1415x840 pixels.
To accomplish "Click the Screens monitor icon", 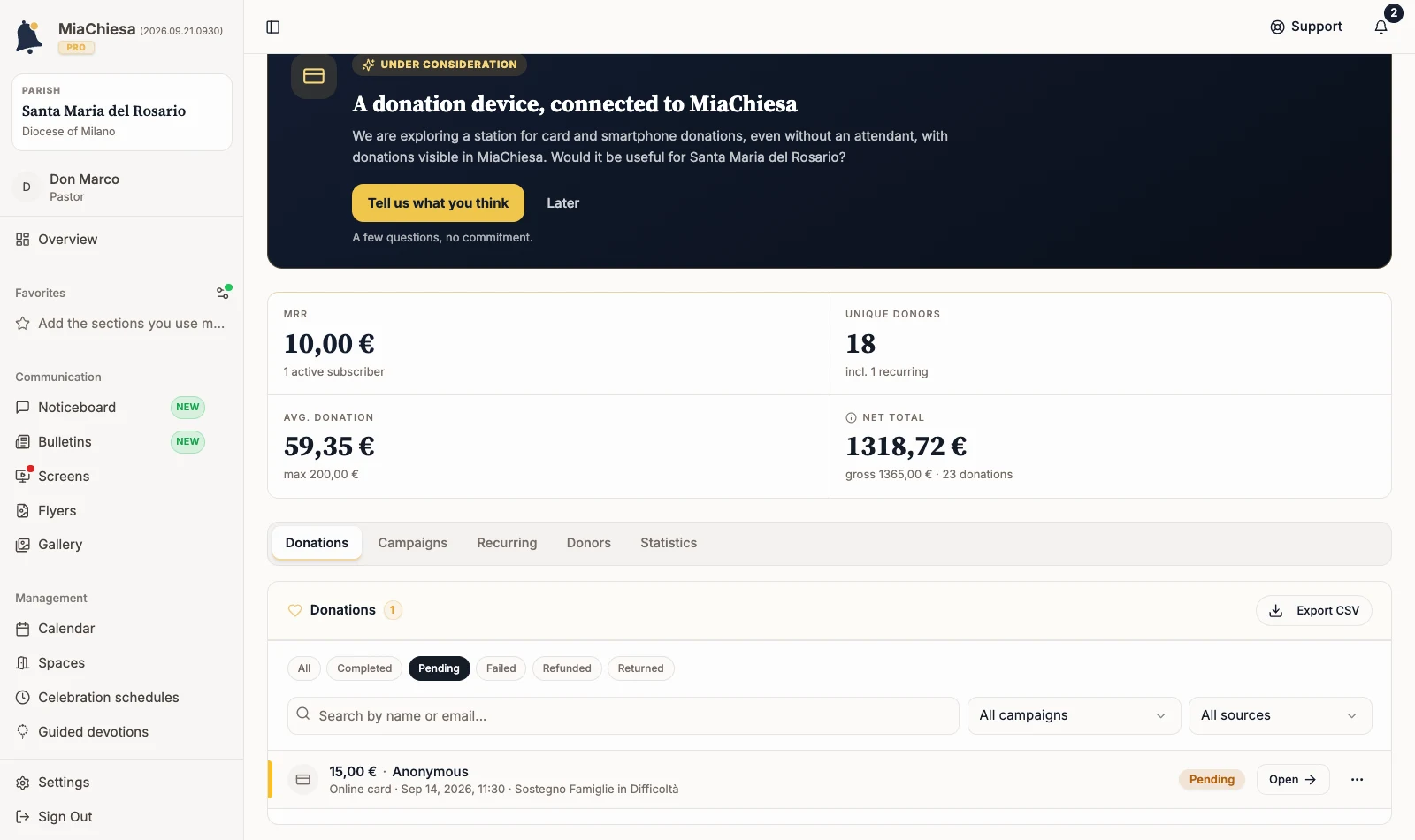I will pos(23,476).
